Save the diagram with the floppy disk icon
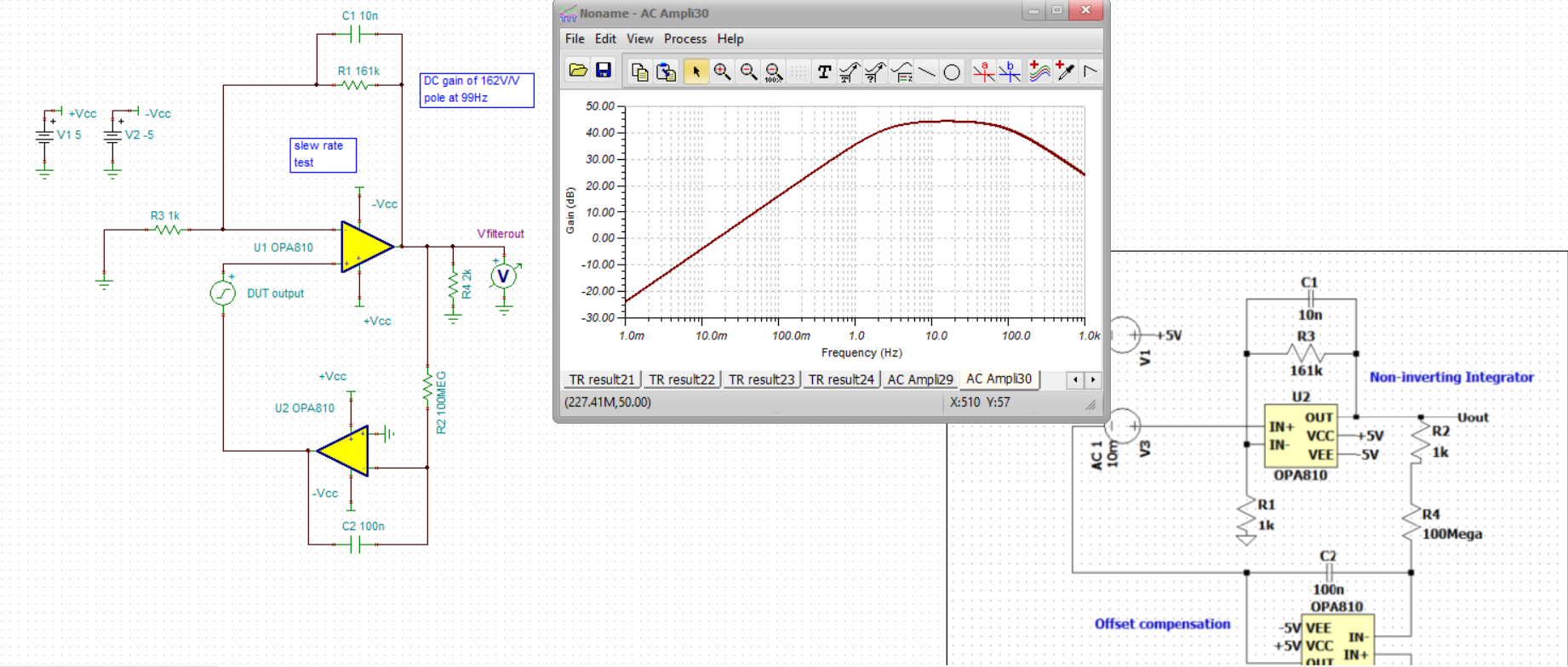 coord(604,71)
